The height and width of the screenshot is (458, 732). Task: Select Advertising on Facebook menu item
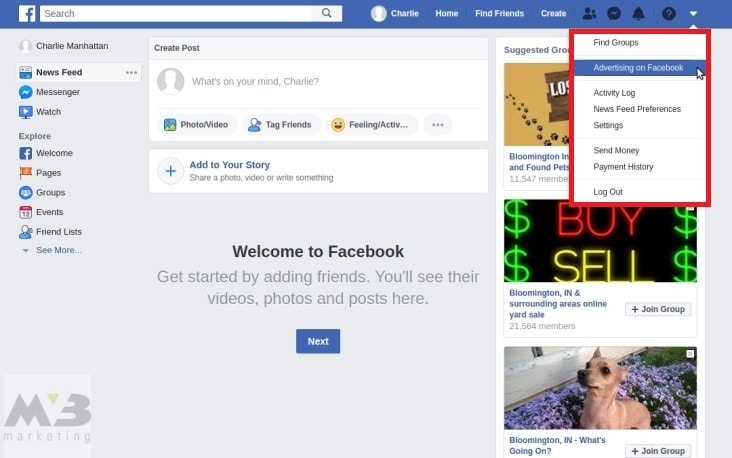click(x=637, y=68)
